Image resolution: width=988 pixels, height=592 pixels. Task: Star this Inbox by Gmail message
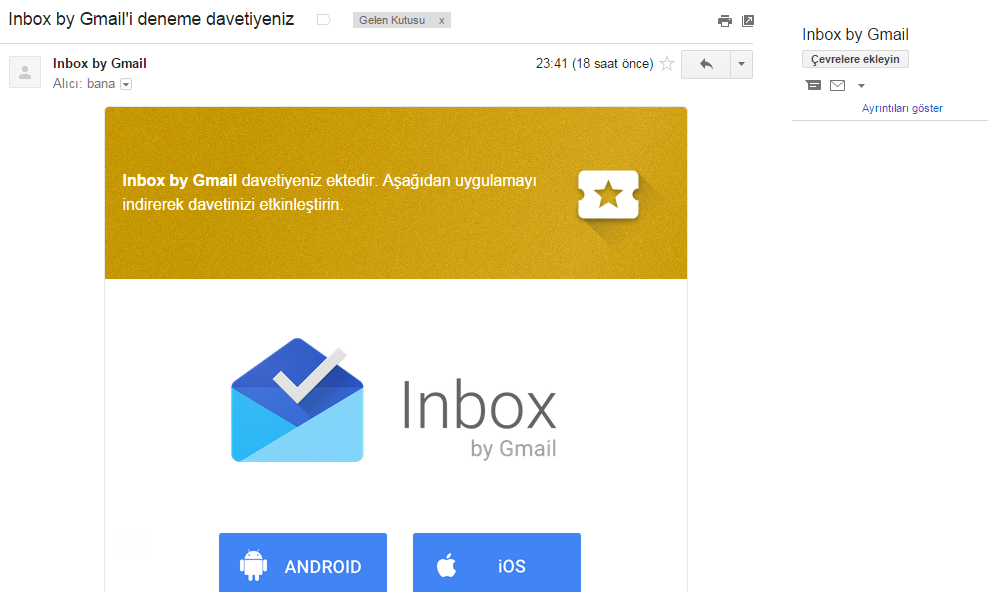click(667, 64)
